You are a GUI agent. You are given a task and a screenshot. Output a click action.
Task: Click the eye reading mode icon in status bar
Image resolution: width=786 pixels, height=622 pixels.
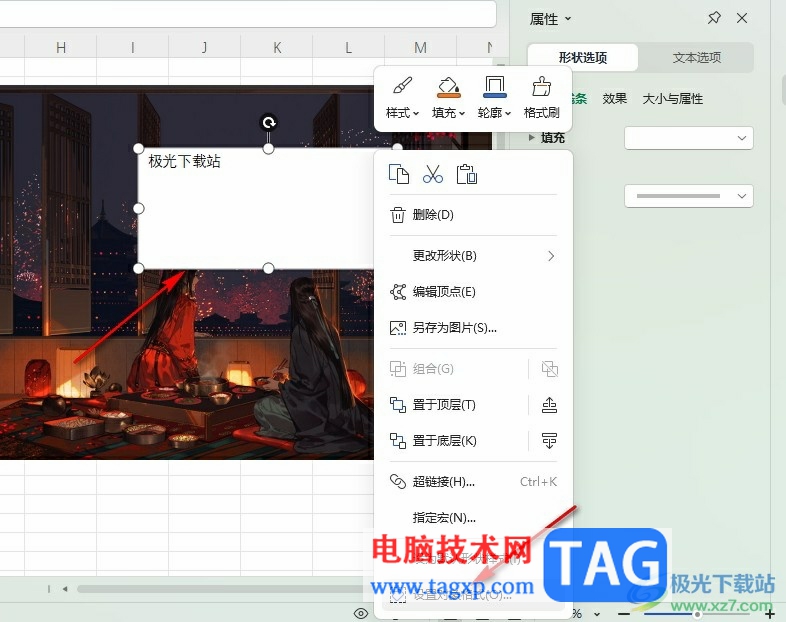(x=361, y=613)
